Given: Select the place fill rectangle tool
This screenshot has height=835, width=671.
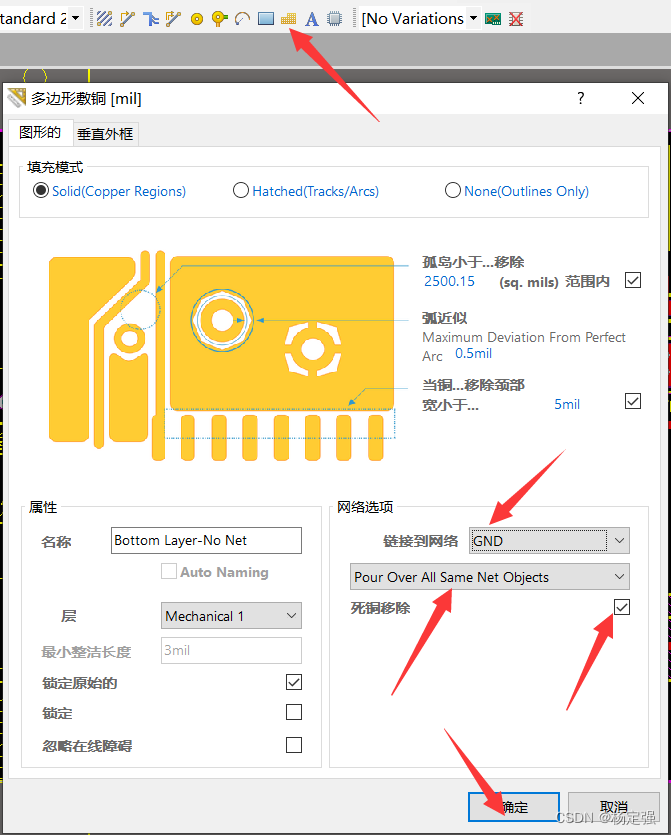Looking at the screenshot, I should click(x=266, y=19).
